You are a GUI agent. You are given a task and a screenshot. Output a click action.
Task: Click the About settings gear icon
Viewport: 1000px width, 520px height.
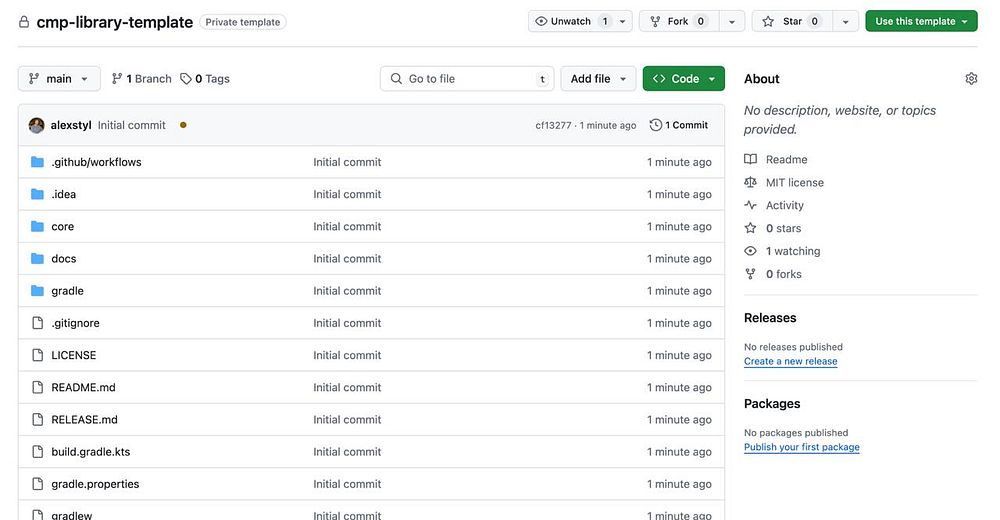coord(971,79)
